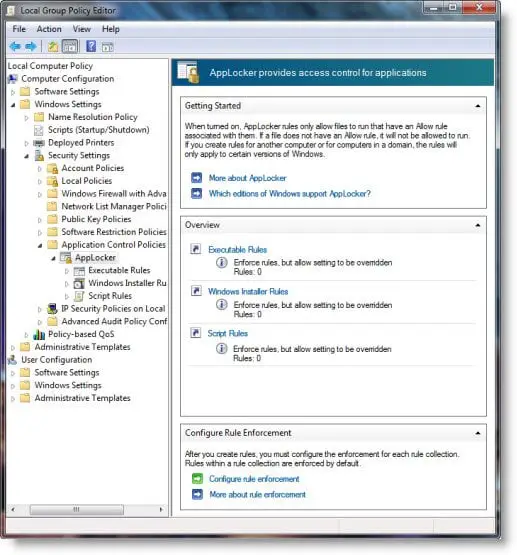Click the Security Settings shield icon

click(39, 155)
